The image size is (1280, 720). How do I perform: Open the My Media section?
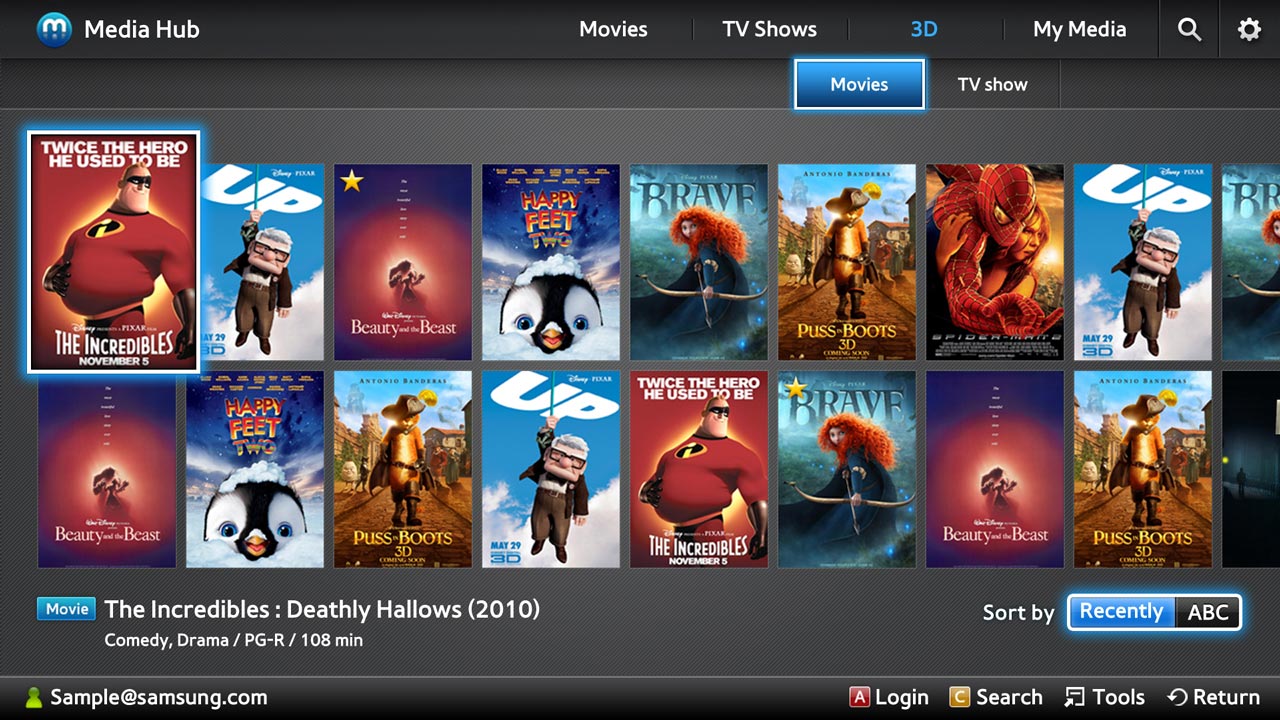click(x=1079, y=30)
